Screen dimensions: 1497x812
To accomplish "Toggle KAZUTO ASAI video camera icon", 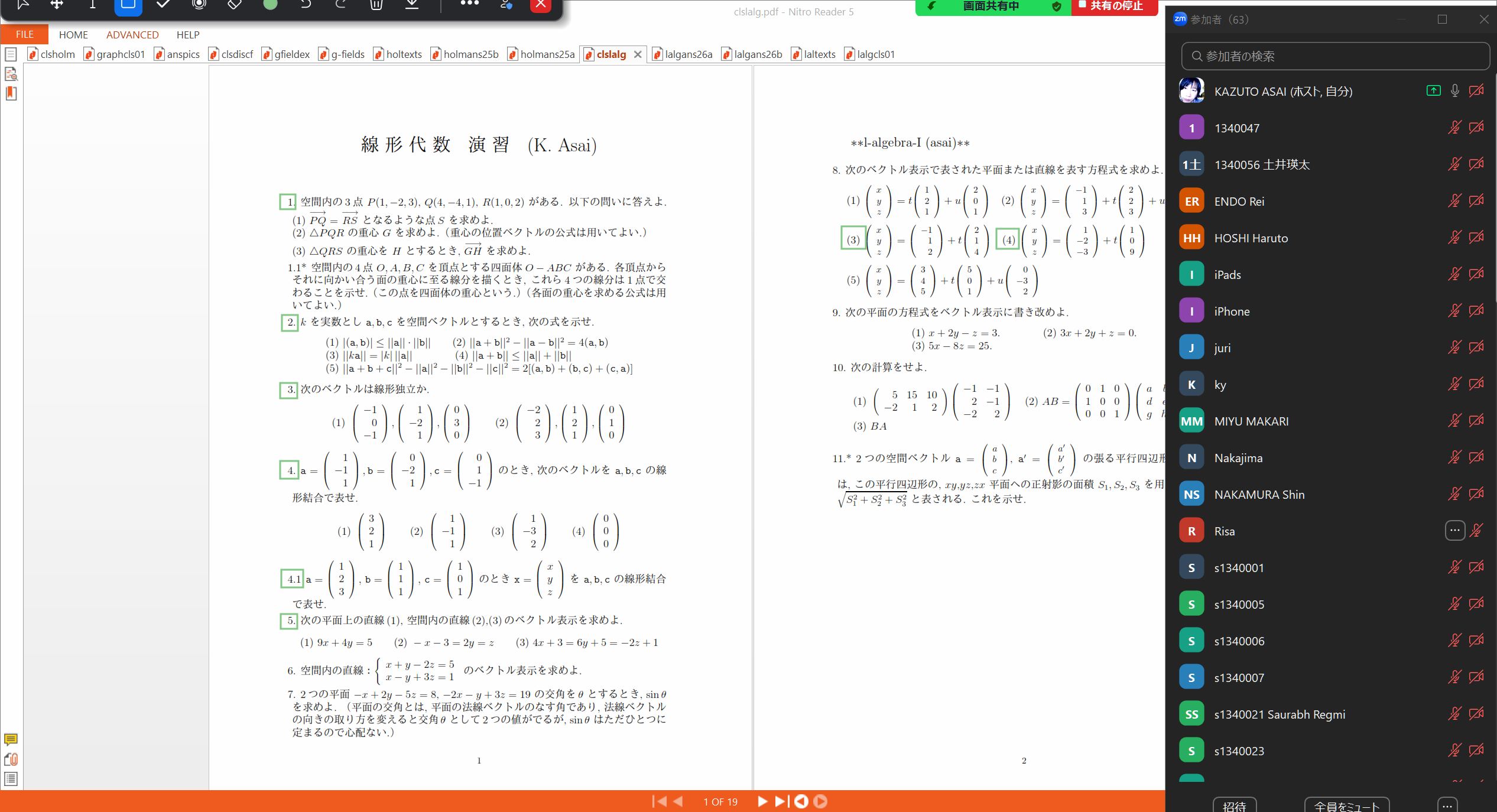I will coord(1476,91).
